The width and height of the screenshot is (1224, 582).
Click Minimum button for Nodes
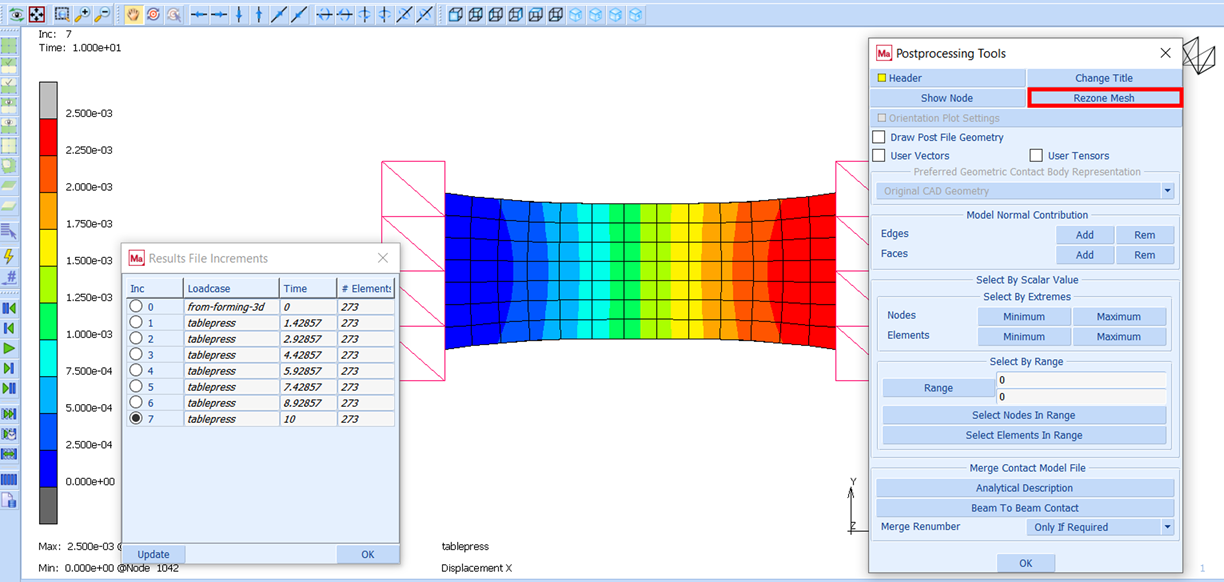pyautogui.click(x=1024, y=317)
